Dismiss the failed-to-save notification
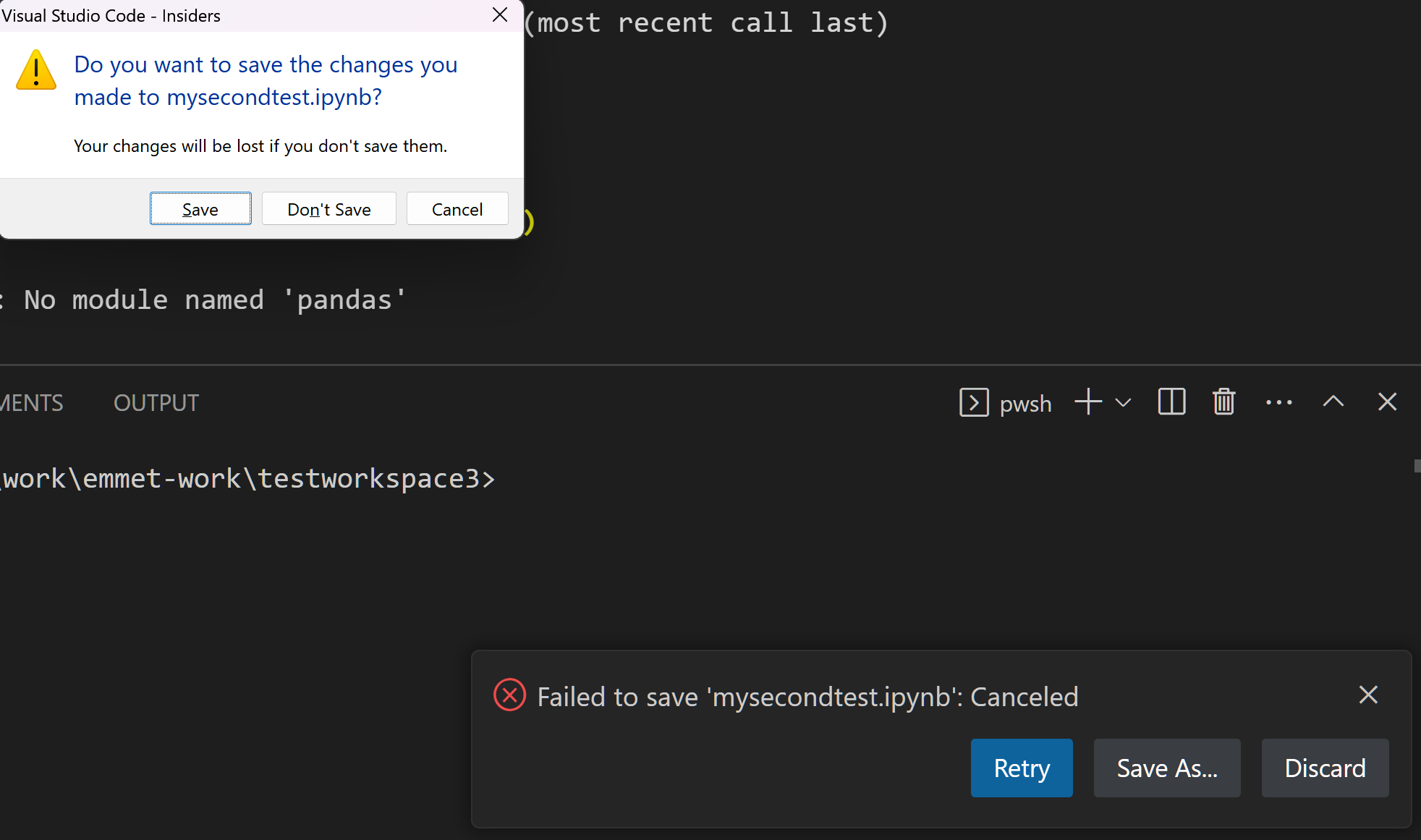Screen dimensions: 1421x840 (1367, 695)
